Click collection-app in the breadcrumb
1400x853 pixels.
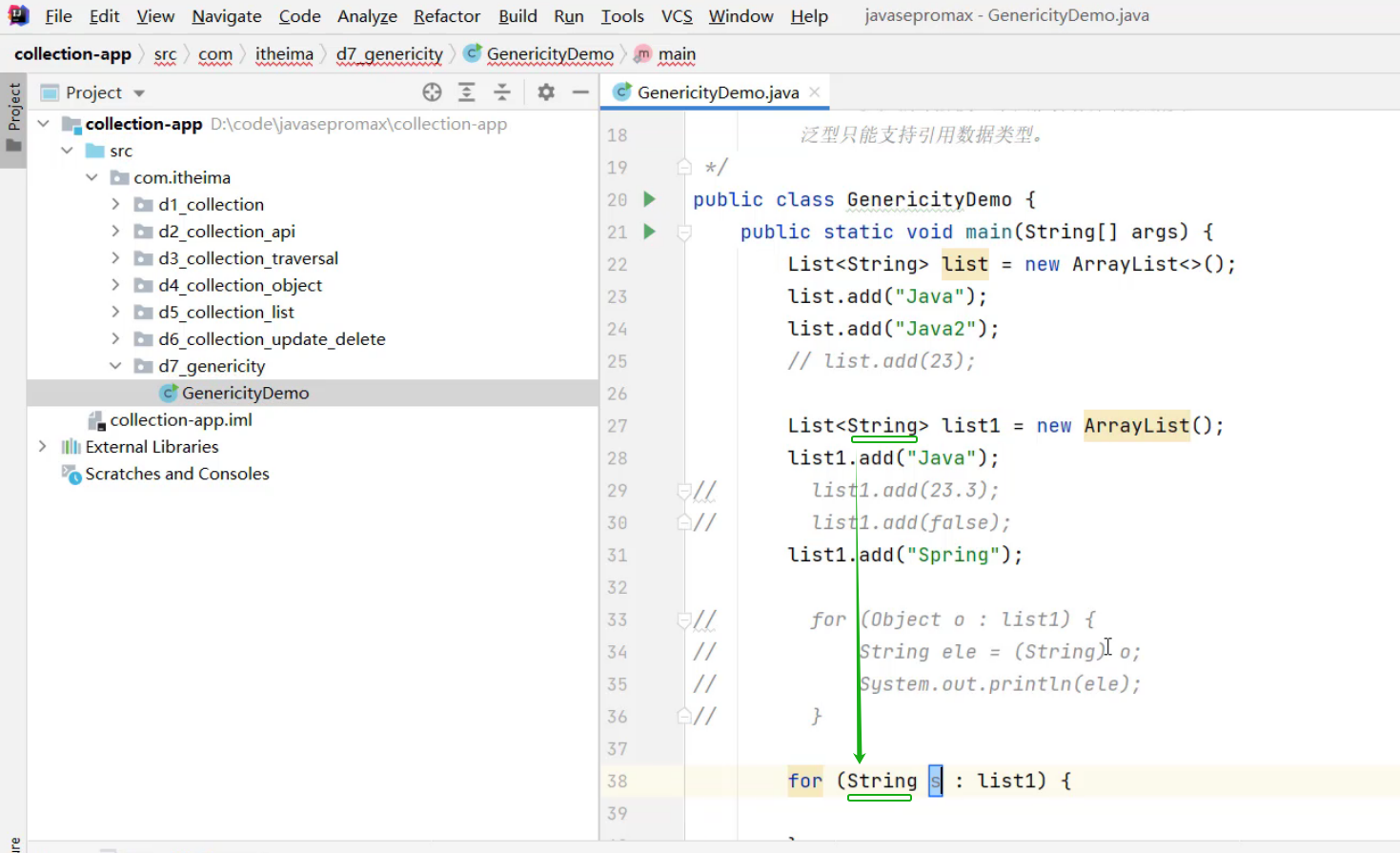(x=72, y=54)
